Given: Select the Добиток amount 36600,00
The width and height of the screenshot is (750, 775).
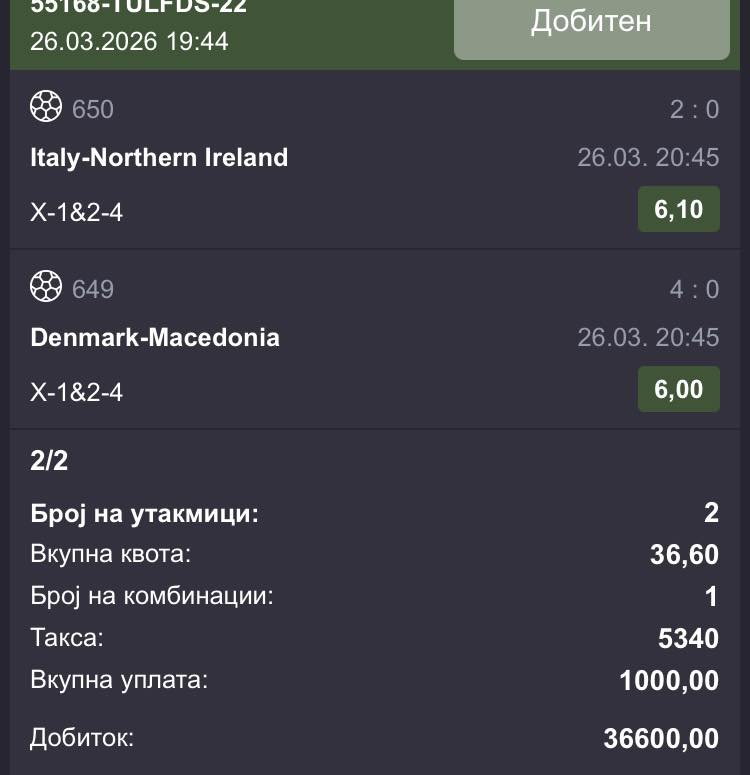Looking at the screenshot, I should (661, 739).
